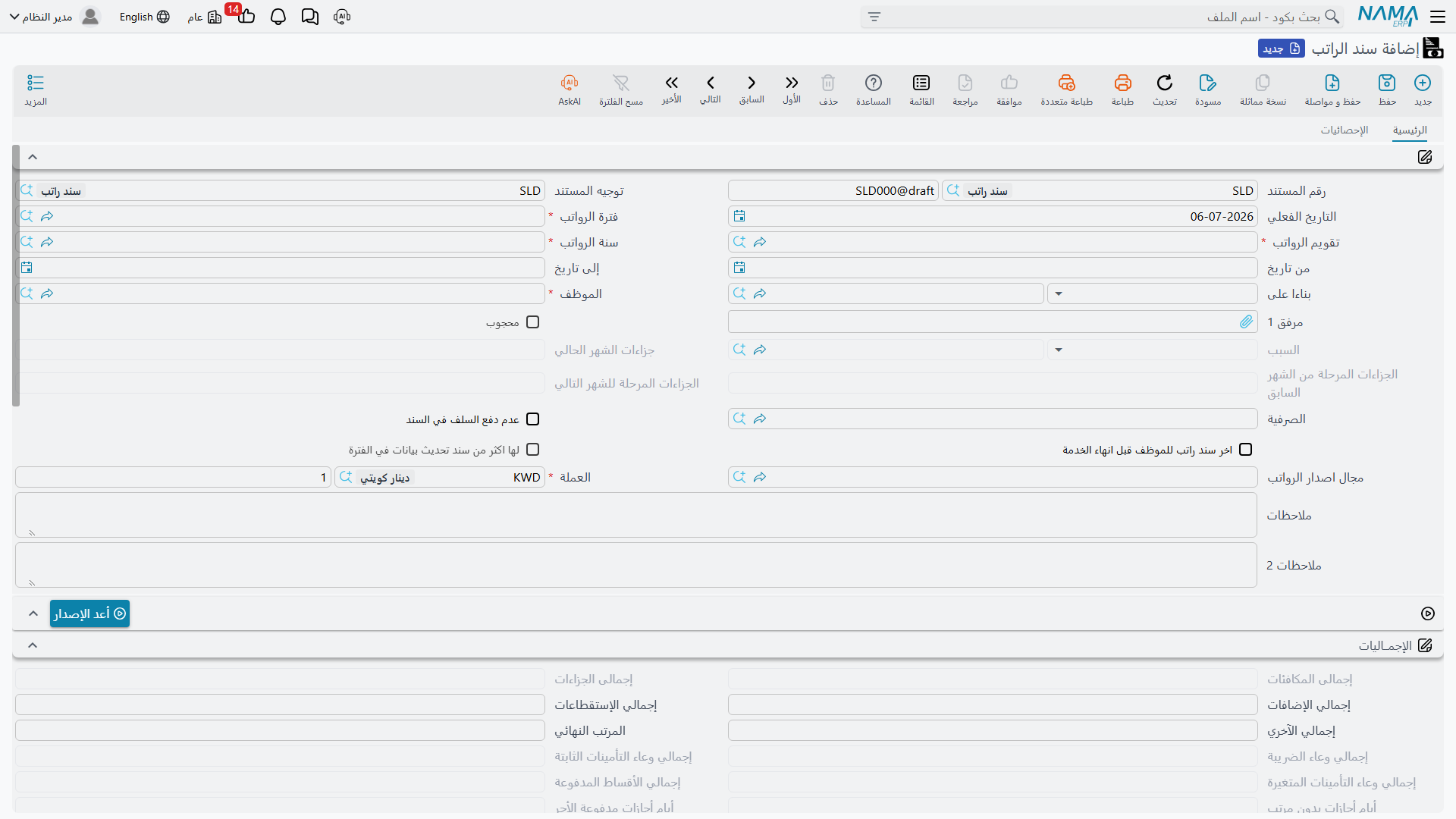Go to الأخير (Last) record
Viewport: 1456px width, 819px height.
coord(672,83)
